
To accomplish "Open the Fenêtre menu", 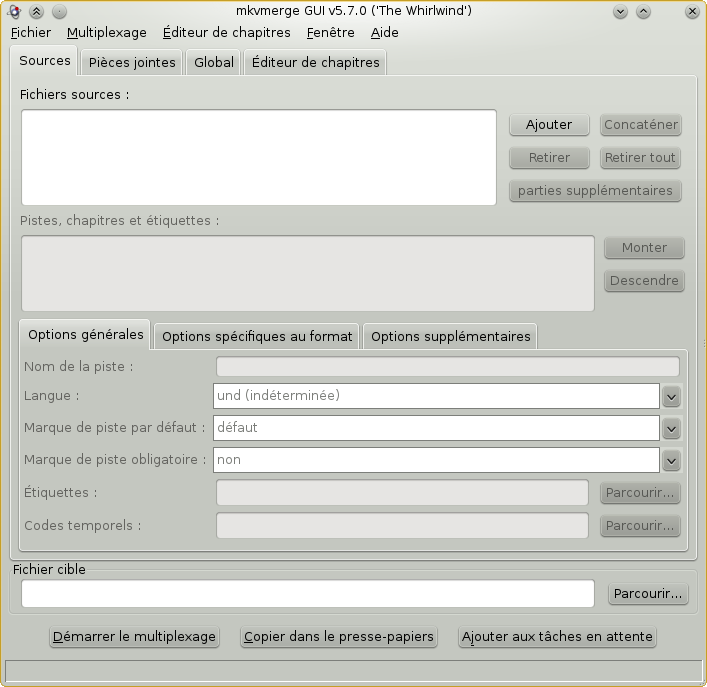I will coord(330,32).
